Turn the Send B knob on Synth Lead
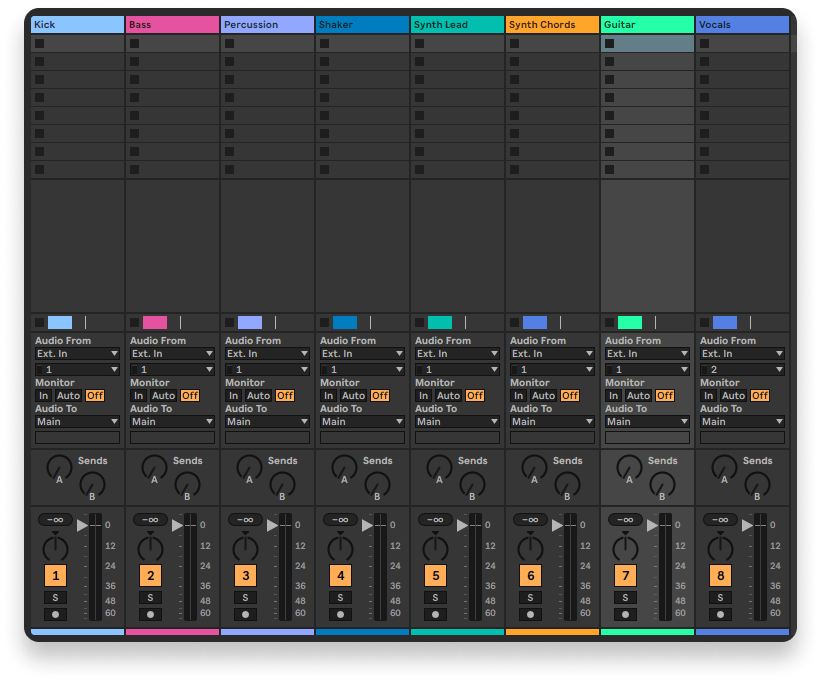821x682 pixels. coord(472,485)
